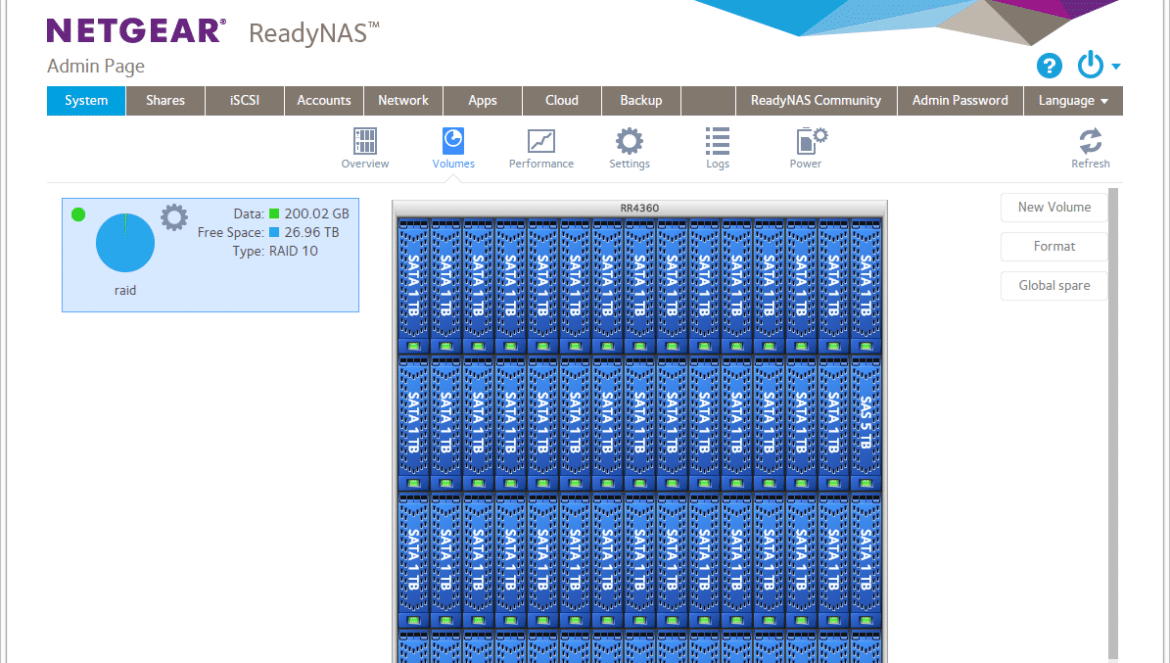
Task: Click the RR4360 chassis header label
Action: (x=639, y=208)
